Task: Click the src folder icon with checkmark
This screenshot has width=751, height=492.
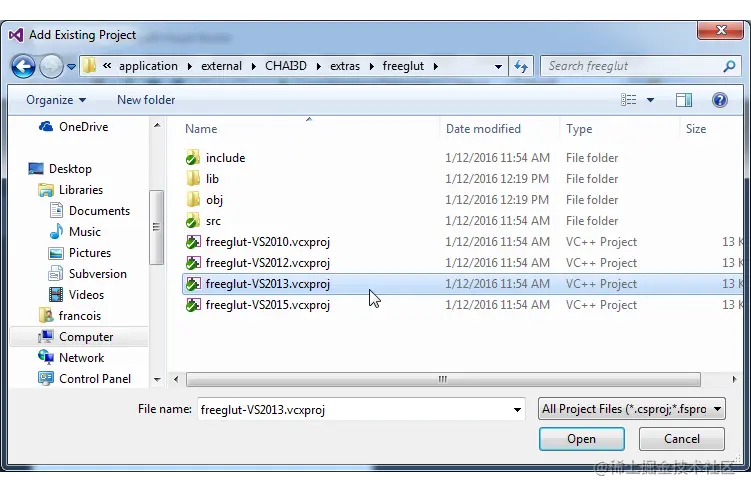Action: click(x=193, y=221)
